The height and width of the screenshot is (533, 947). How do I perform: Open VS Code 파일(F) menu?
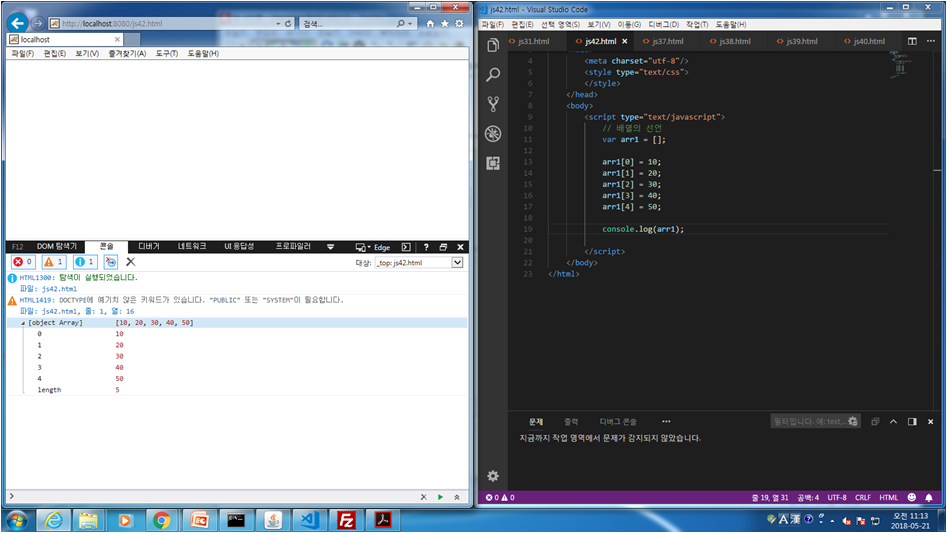coord(493,25)
